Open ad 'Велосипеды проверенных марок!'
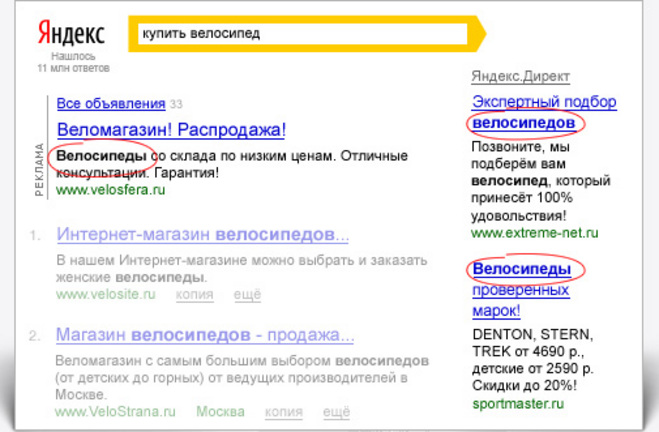The width and height of the screenshot is (659, 432). (522, 290)
